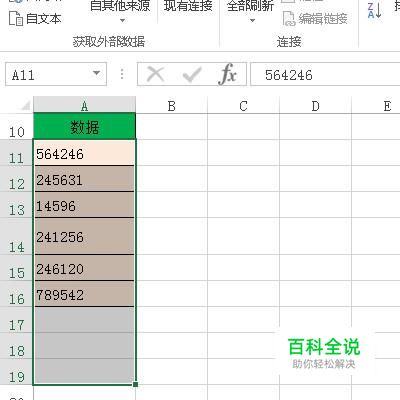The image size is (400, 400).
Task: Select column D header
Action: coord(315,106)
